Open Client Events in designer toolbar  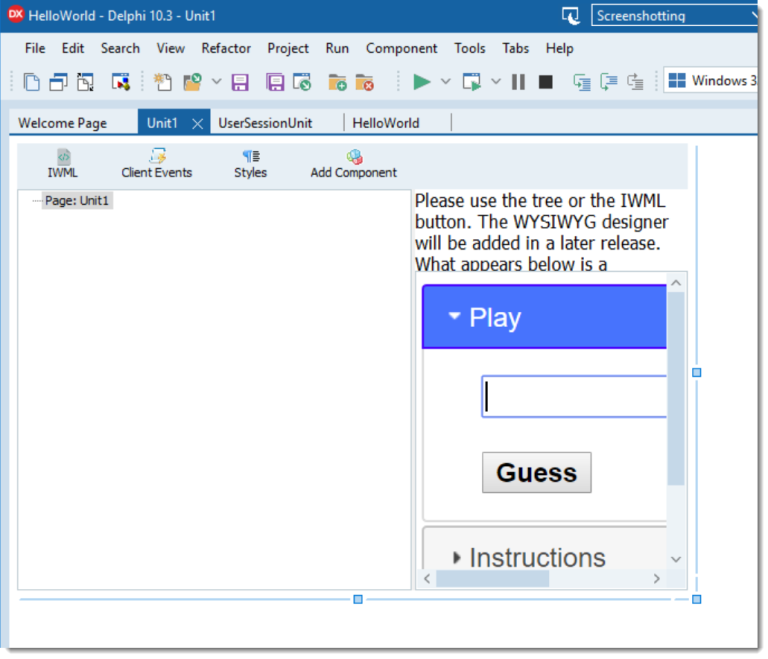coord(157,164)
